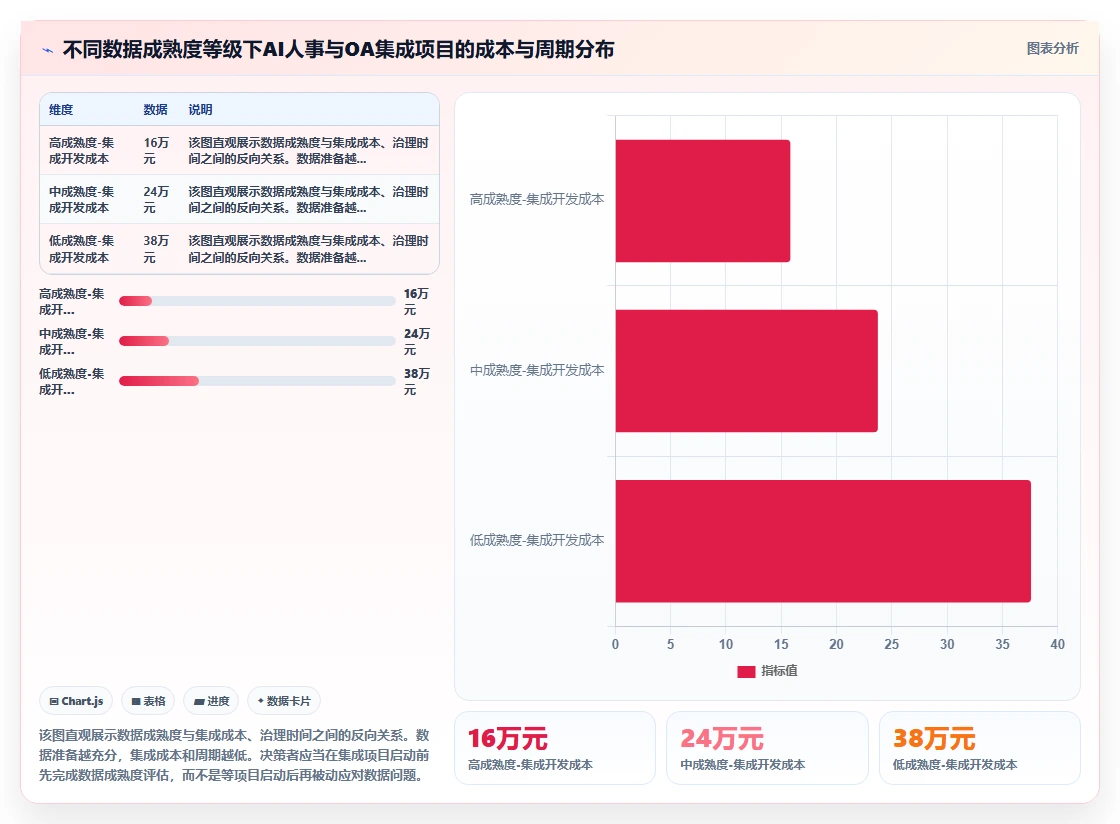This screenshot has height=824, width=1120.
Task: Click the 图表分析 label in header
Action: pyautogui.click(x=1052, y=49)
